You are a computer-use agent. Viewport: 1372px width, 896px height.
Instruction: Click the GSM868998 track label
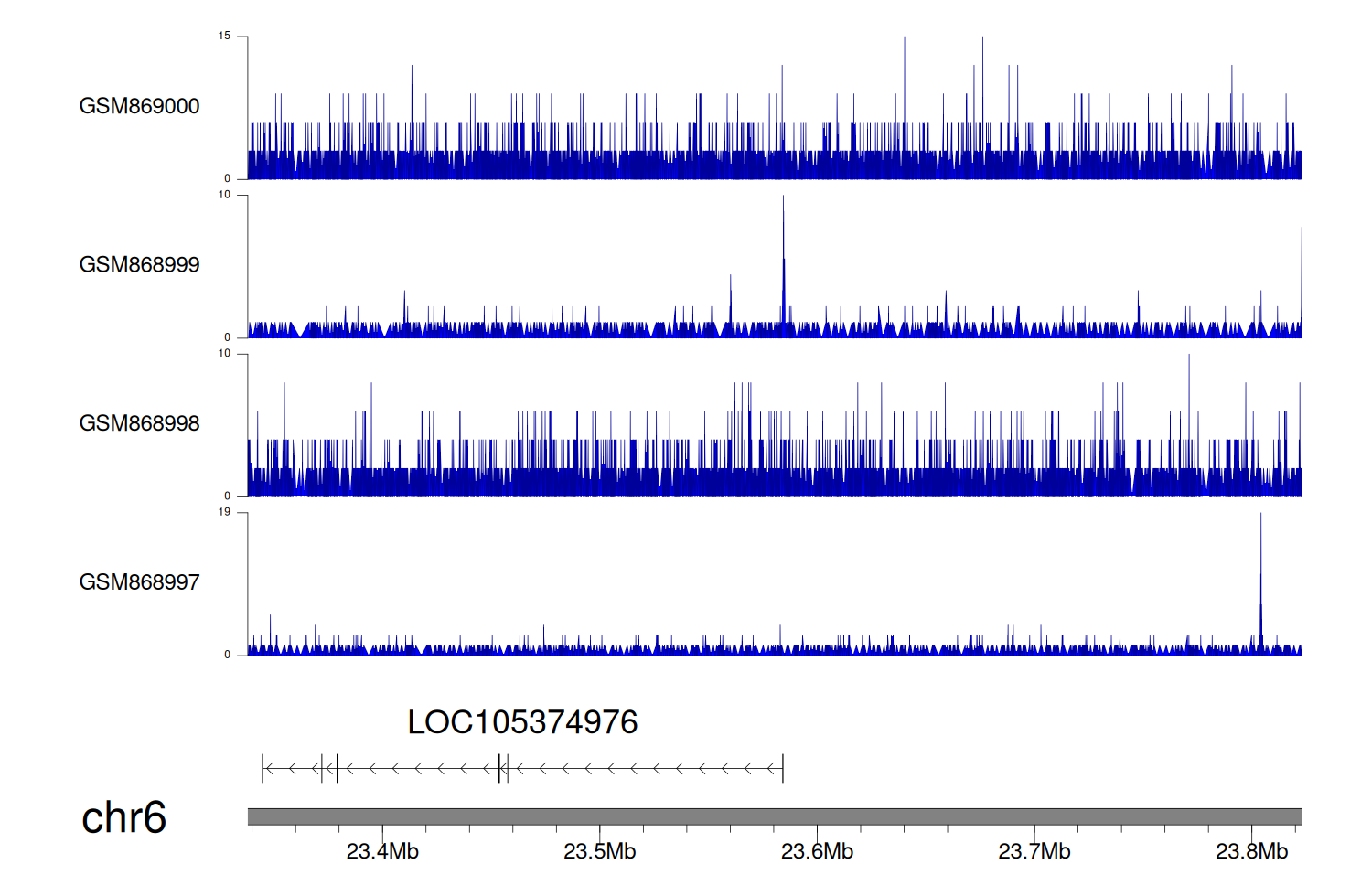tap(139, 423)
